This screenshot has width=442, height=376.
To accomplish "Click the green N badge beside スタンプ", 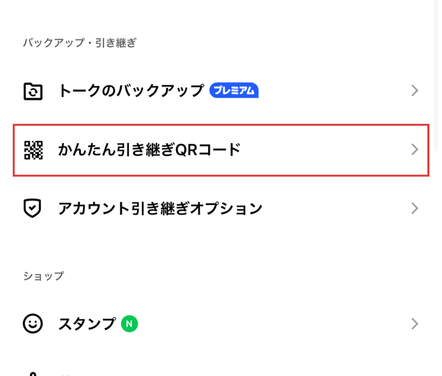I will point(129,324).
